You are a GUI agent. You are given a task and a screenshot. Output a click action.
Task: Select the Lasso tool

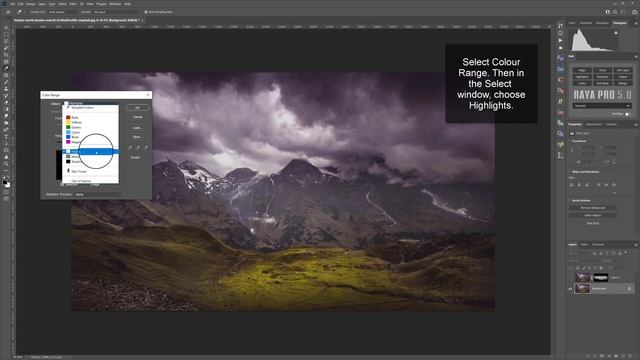6,41
